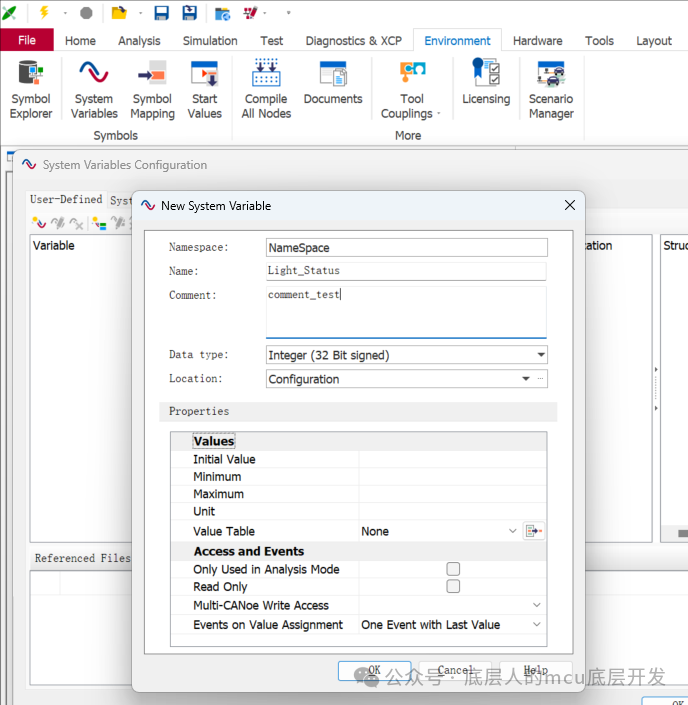Toggle Only Used in Analysis Mode checkbox
The image size is (688, 705).
point(453,569)
